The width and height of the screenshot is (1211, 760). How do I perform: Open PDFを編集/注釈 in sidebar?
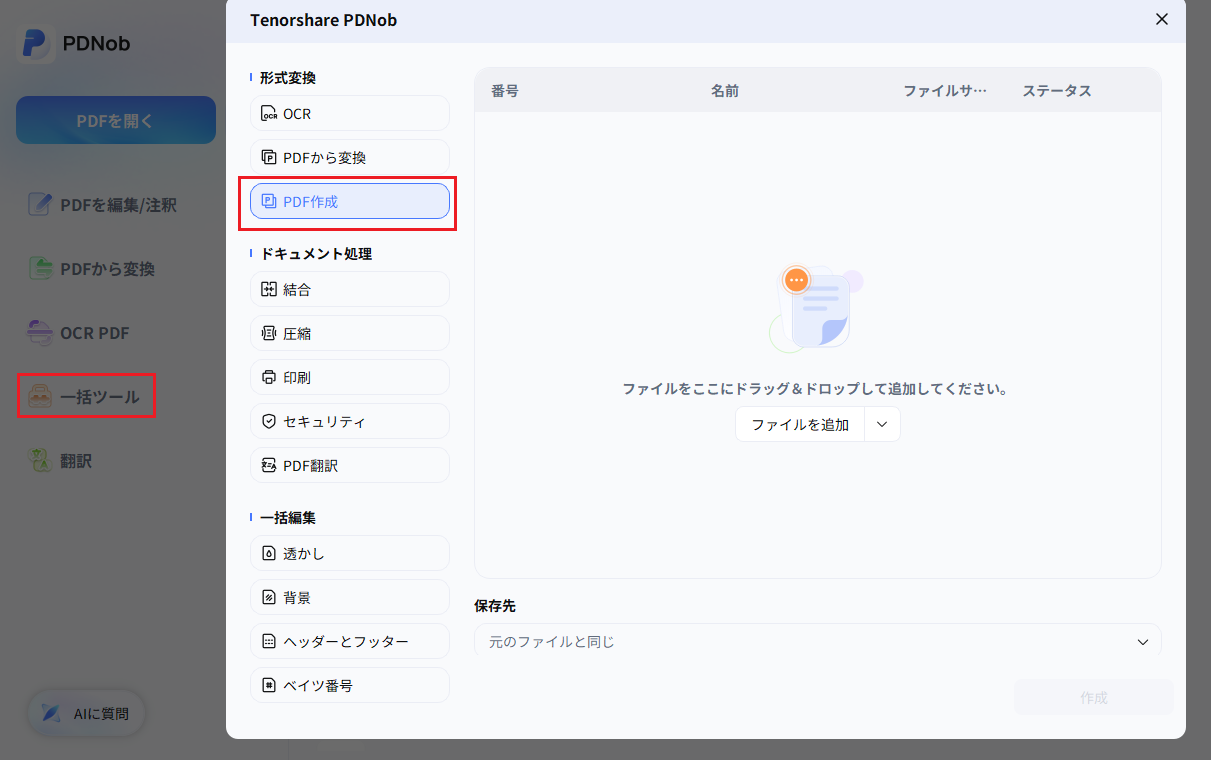click(102, 205)
